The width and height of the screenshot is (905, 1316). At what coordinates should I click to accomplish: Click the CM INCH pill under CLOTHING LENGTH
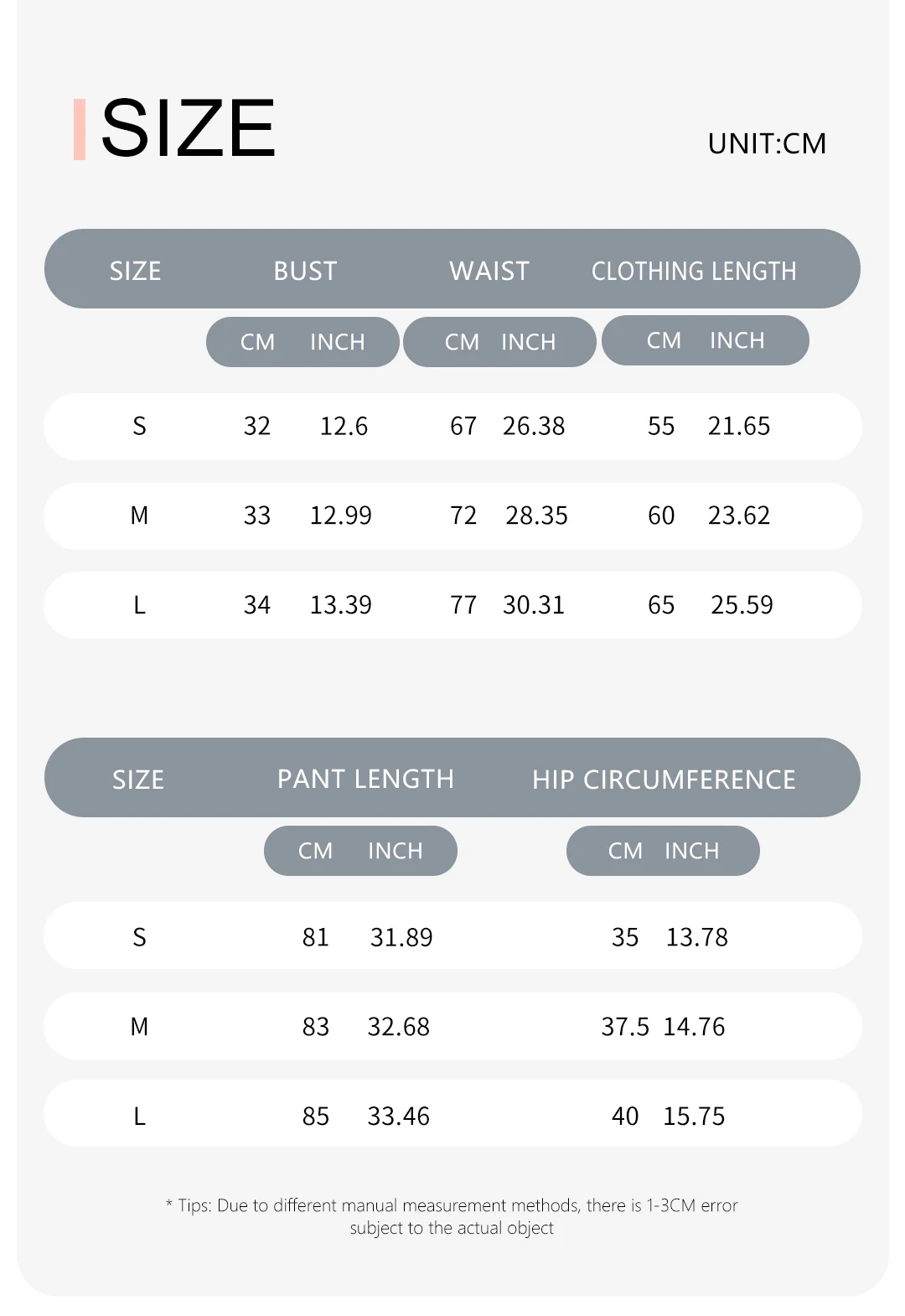[706, 340]
